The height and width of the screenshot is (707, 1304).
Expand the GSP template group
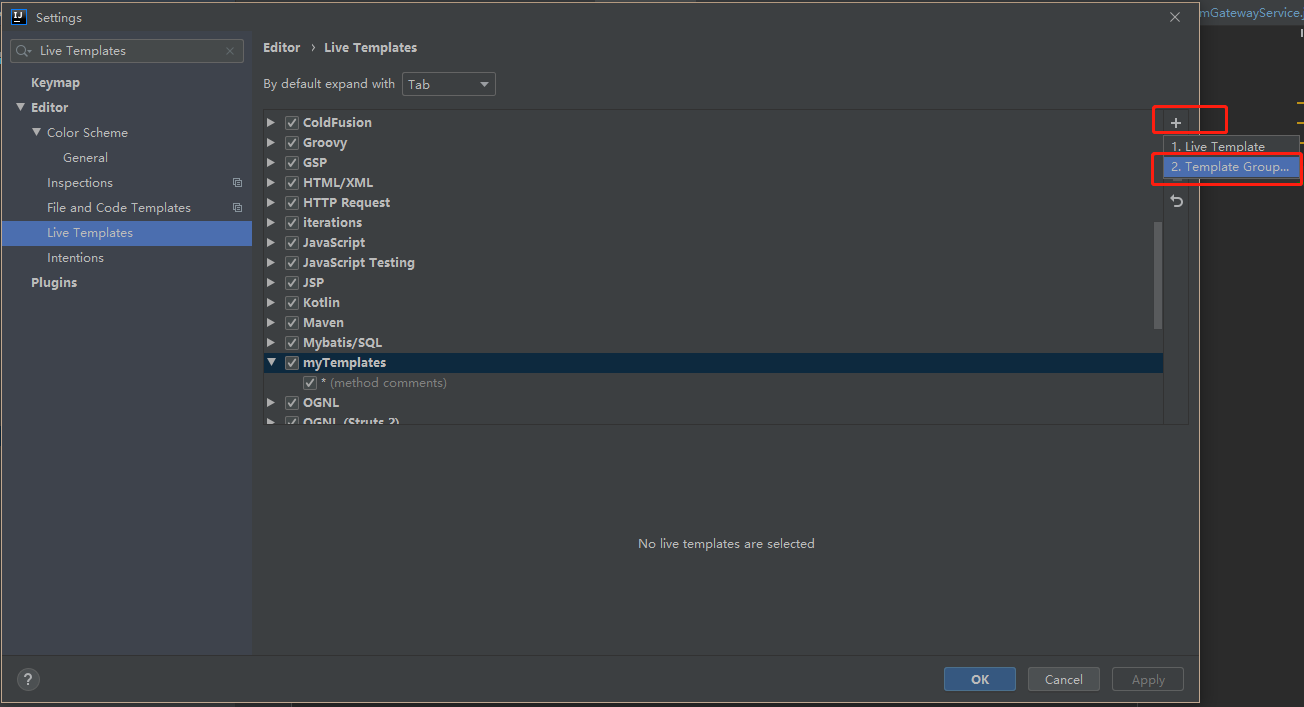click(x=271, y=162)
